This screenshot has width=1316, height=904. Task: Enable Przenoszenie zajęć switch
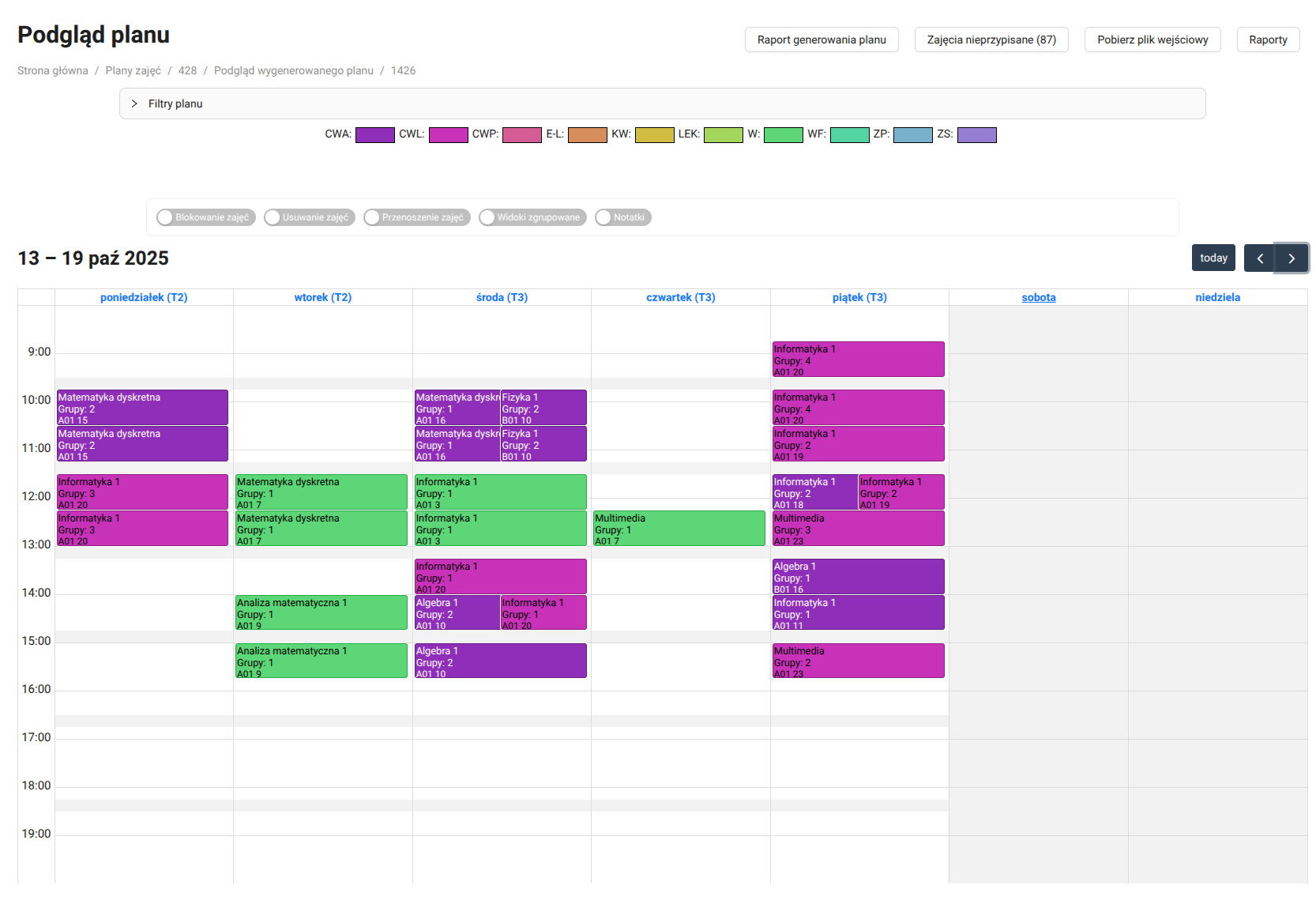[416, 217]
